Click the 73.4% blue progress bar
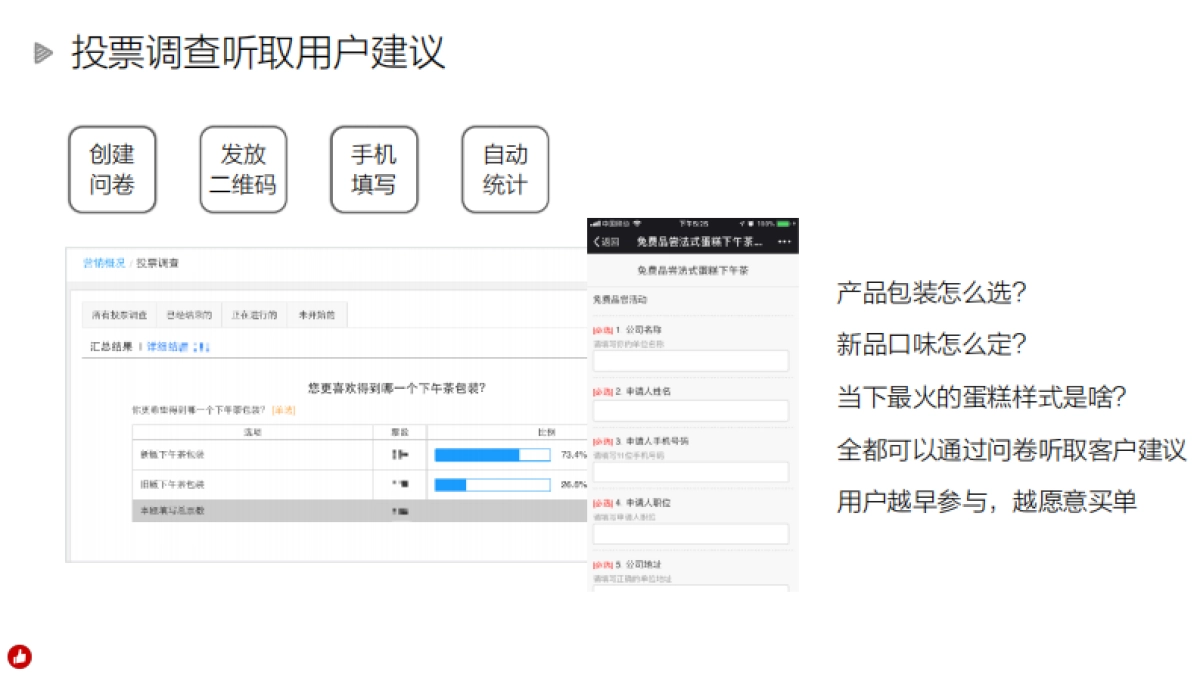Image resolution: width=1200 pixels, height=675 pixels. (x=479, y=453)
